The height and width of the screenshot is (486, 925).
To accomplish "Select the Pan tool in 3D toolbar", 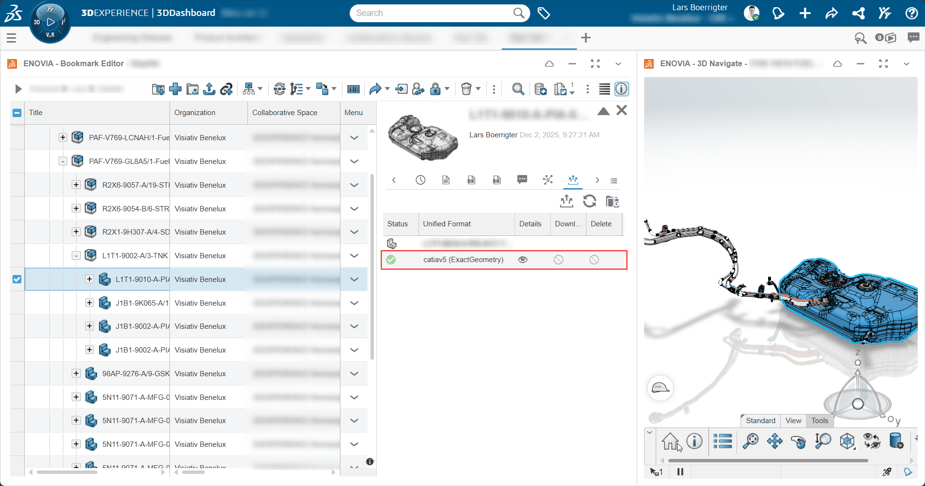I will point(775,441).
